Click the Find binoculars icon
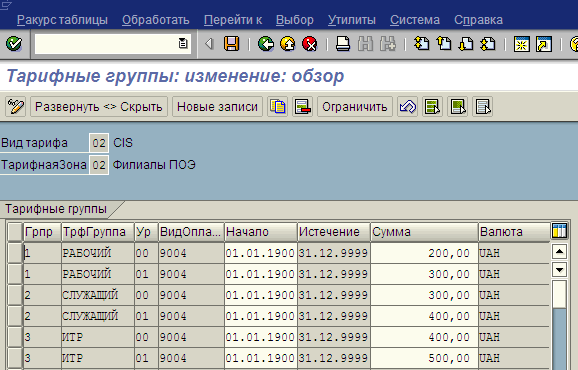 tap(365, 44)
